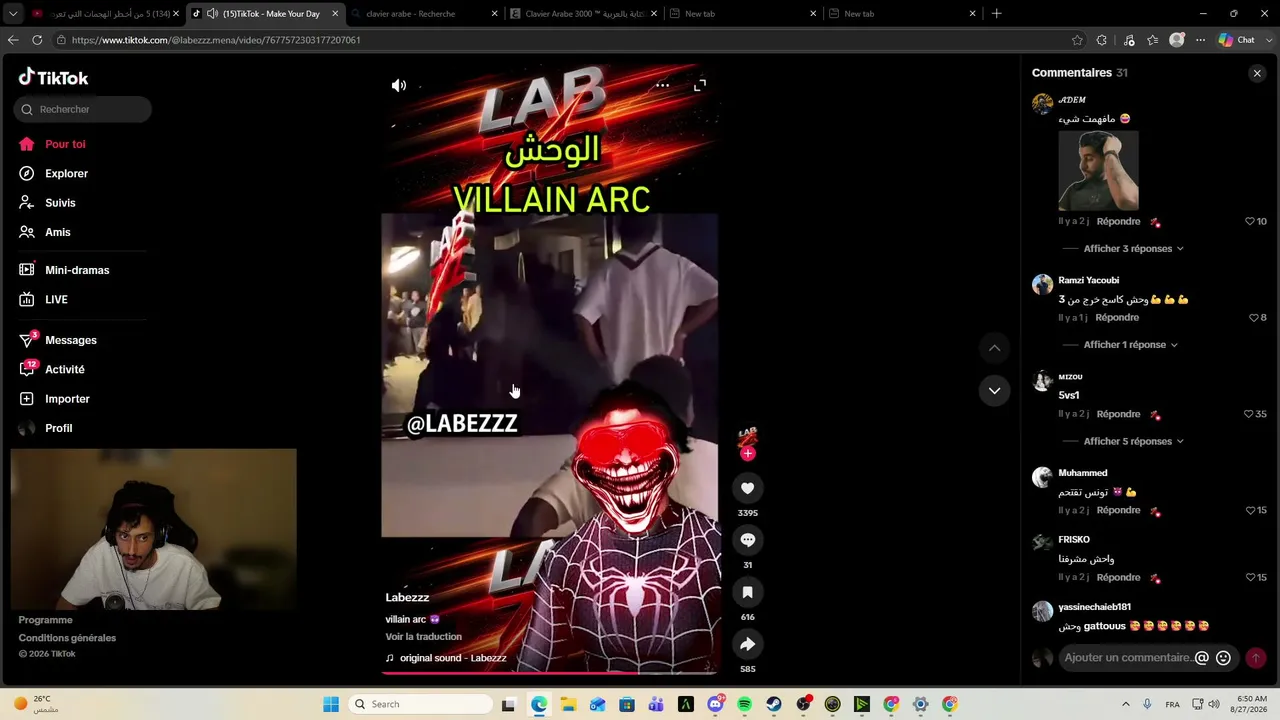Click 'Voir la traduction' link
This screenshot has width=1280, height=720.
coord(424,637)
